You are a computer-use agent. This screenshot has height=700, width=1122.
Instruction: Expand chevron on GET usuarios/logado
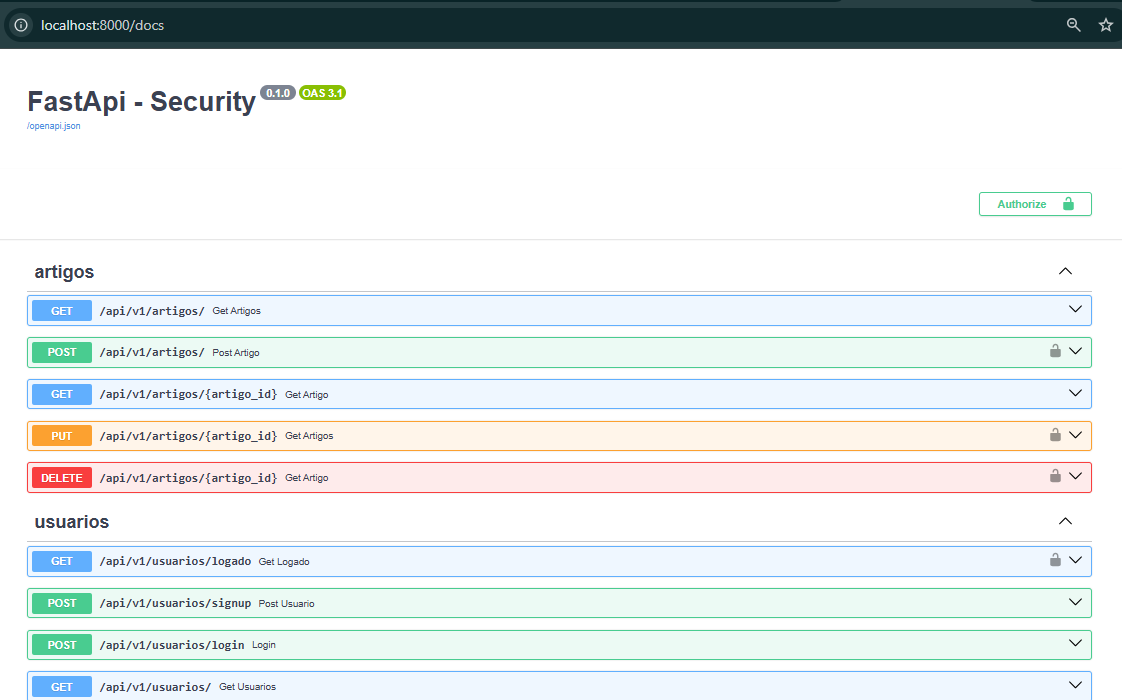pyautogui.click(x=1075, y=560)
